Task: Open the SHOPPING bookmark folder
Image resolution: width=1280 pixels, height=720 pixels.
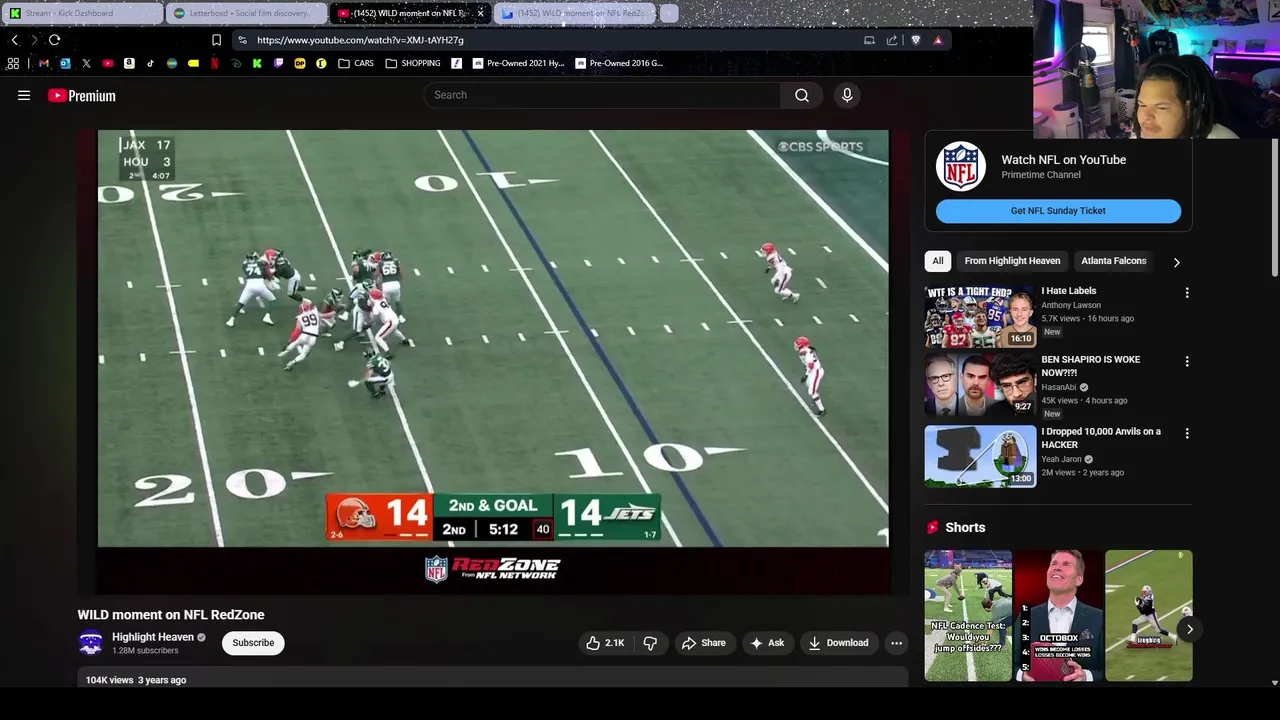Action: [413, 63]
